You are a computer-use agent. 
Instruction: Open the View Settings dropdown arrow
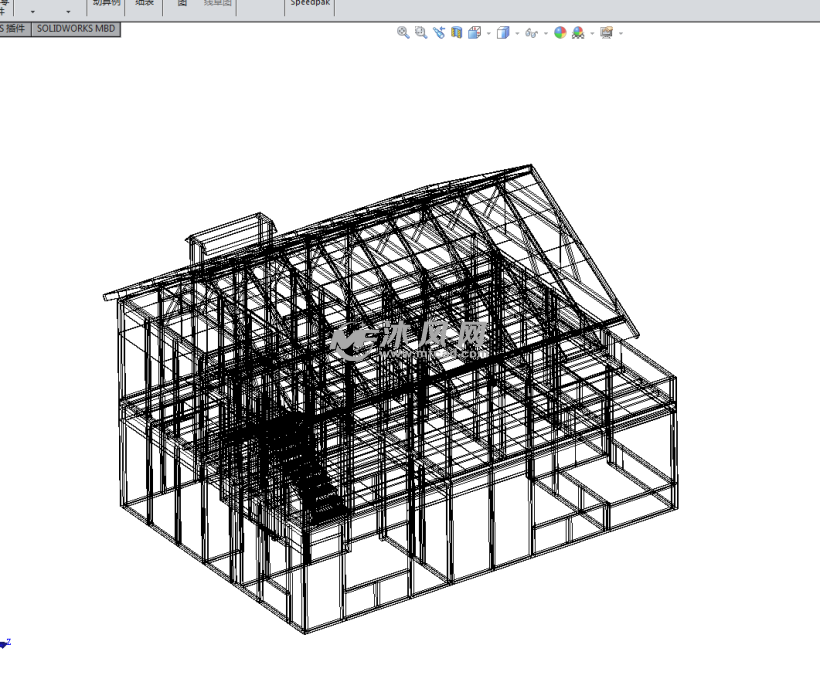(x=618, y=33)
